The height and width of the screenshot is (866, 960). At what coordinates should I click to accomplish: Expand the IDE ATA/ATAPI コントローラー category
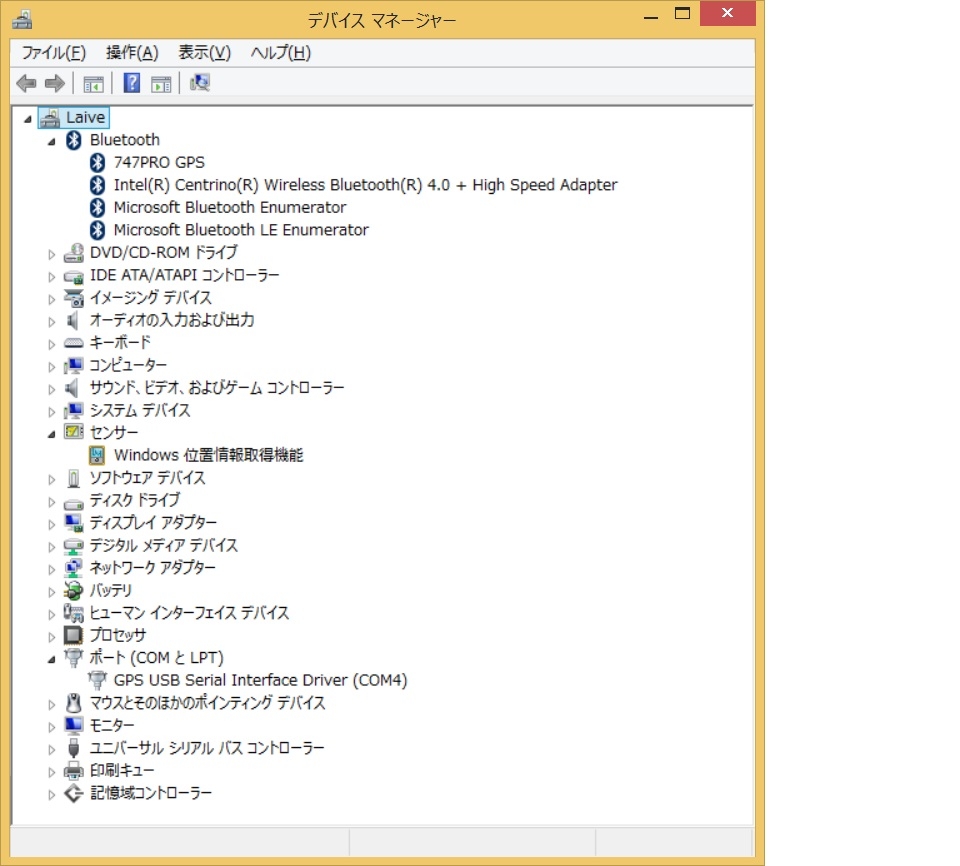[51, 276]
